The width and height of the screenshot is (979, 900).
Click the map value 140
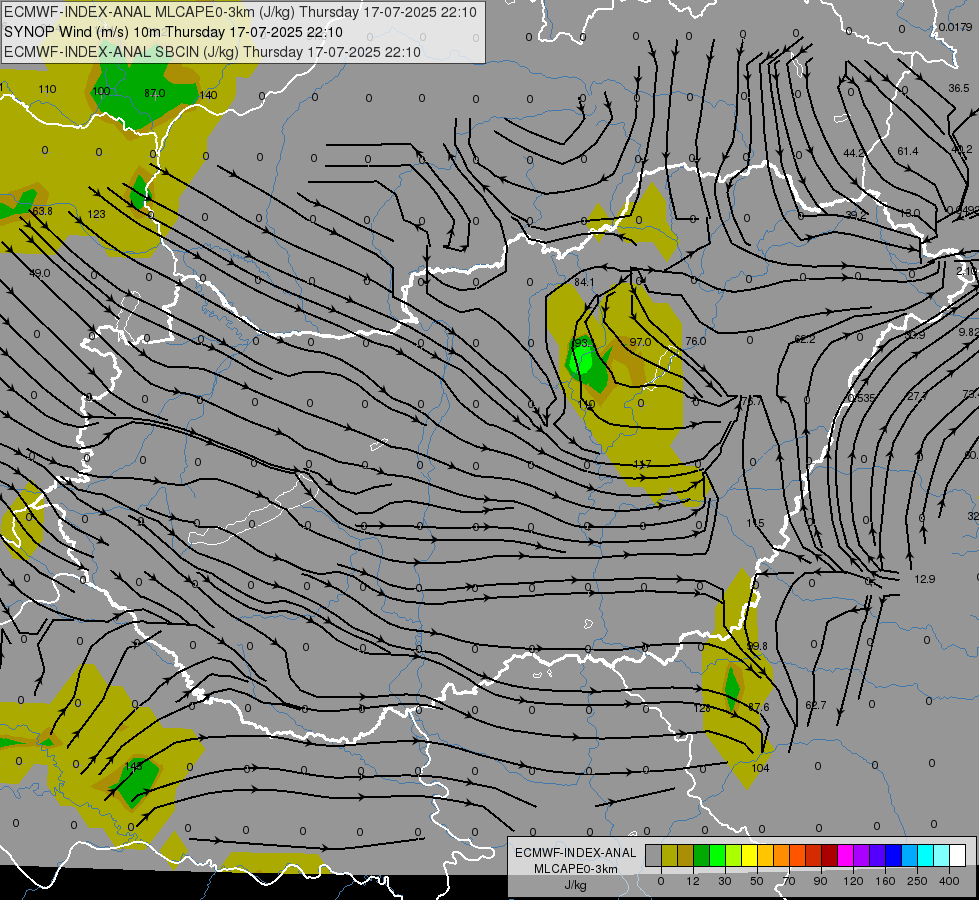pyautogui.click(x=208, y=95)
